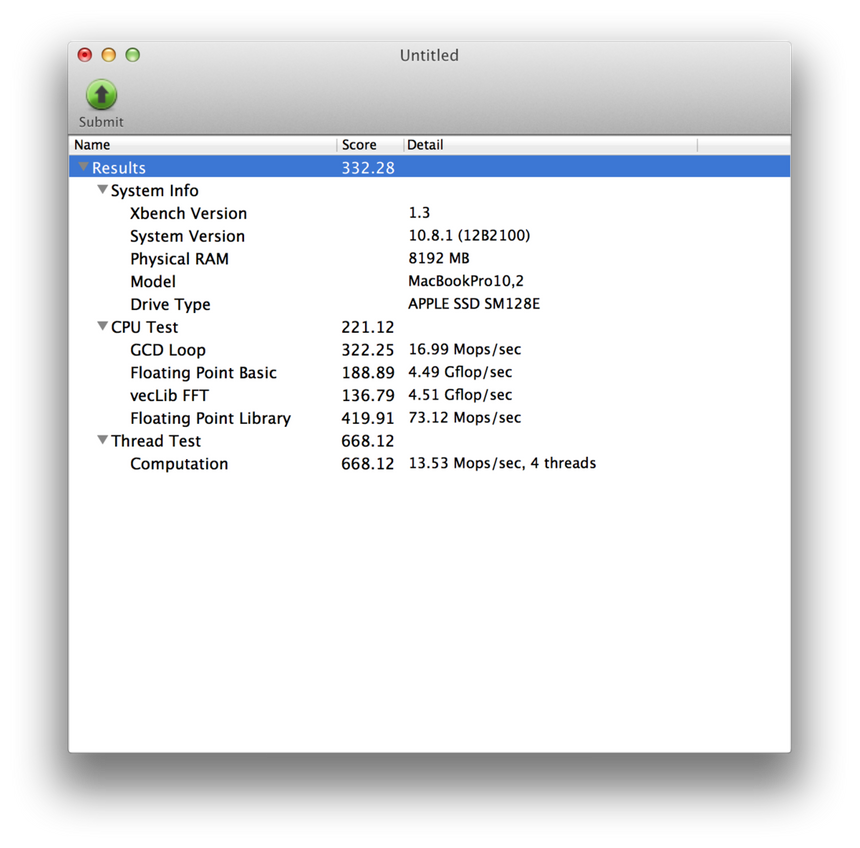Select the Floating Point Basic row
This screenshot has height=848, width=860.
(x=203, y=372)
